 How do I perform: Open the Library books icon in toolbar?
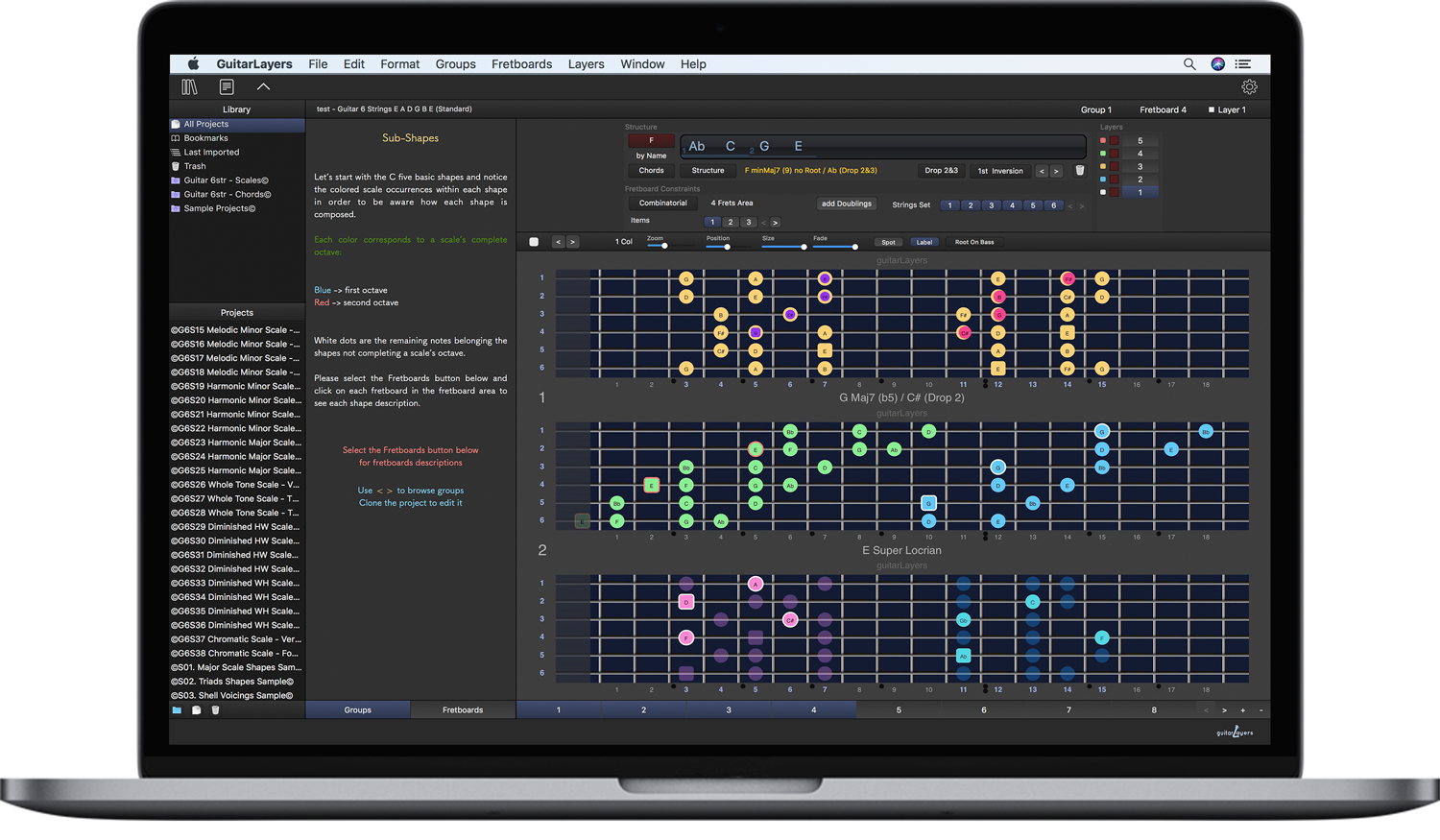[189, 87]
